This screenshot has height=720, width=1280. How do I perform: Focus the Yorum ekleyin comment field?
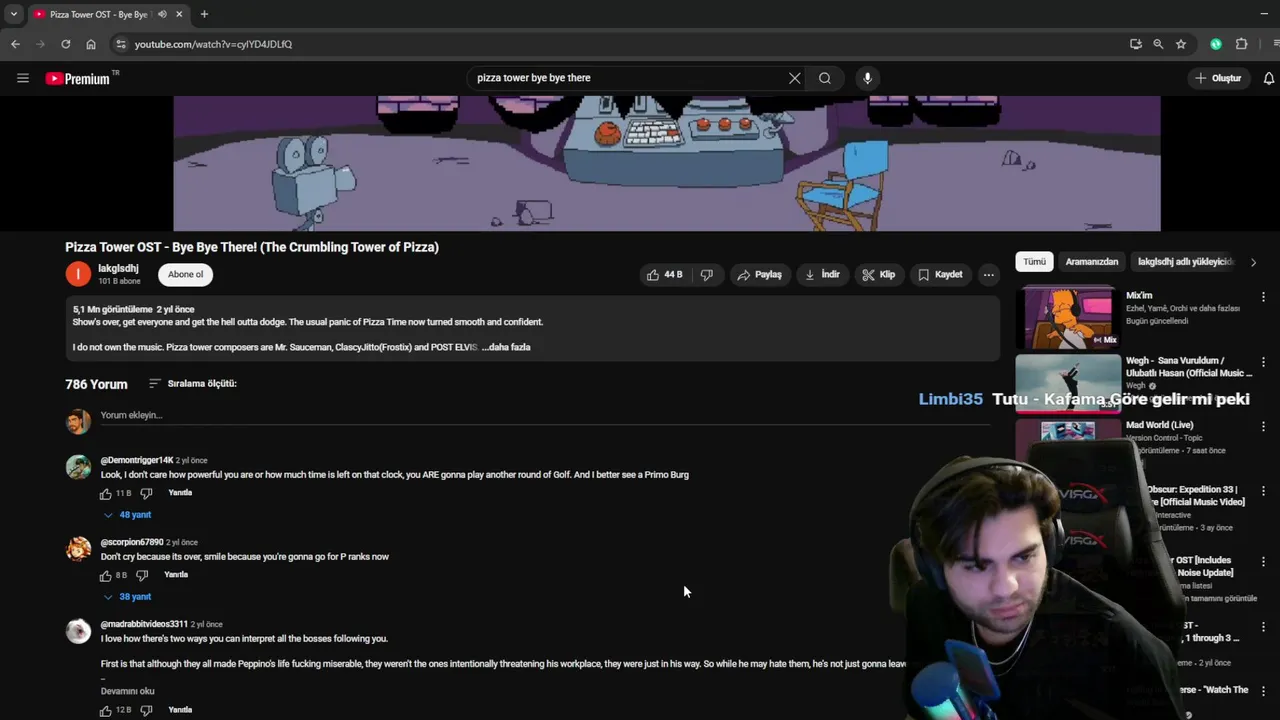coord(545,415)
